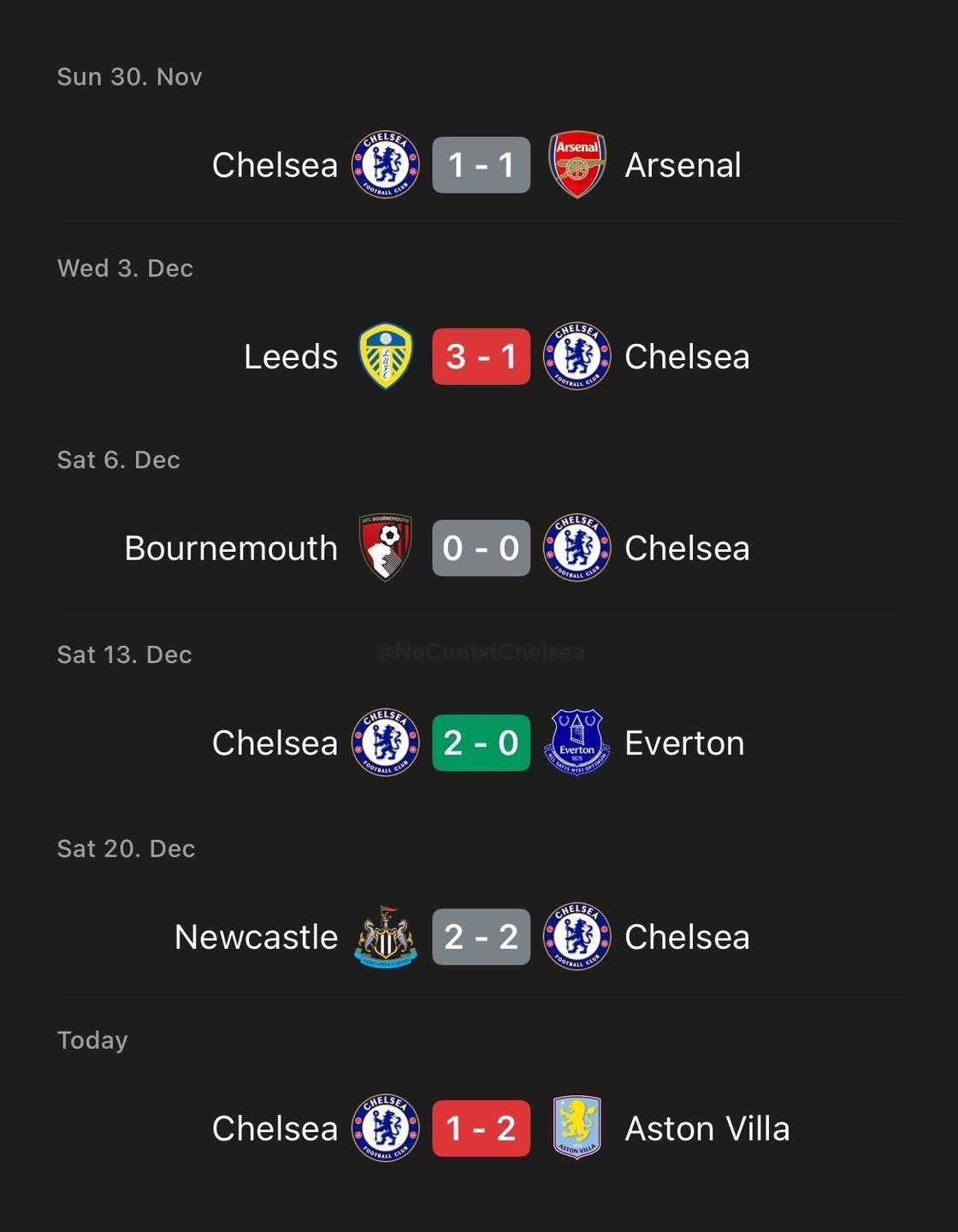958x1232 pixels.
Task: Open the 2 - 2 Newcastle score
Action: 481,937
